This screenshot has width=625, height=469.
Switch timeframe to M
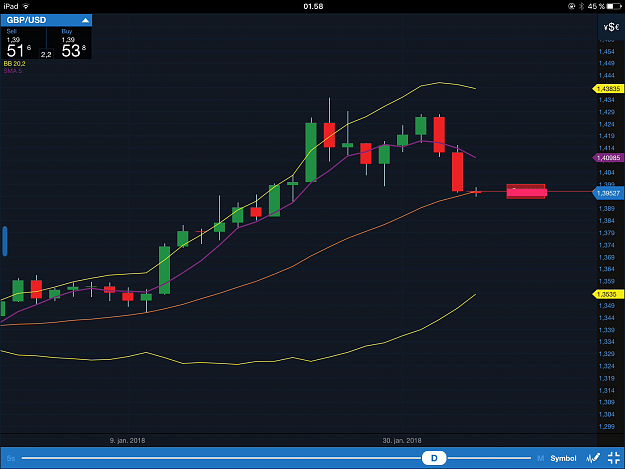(540, 458)
